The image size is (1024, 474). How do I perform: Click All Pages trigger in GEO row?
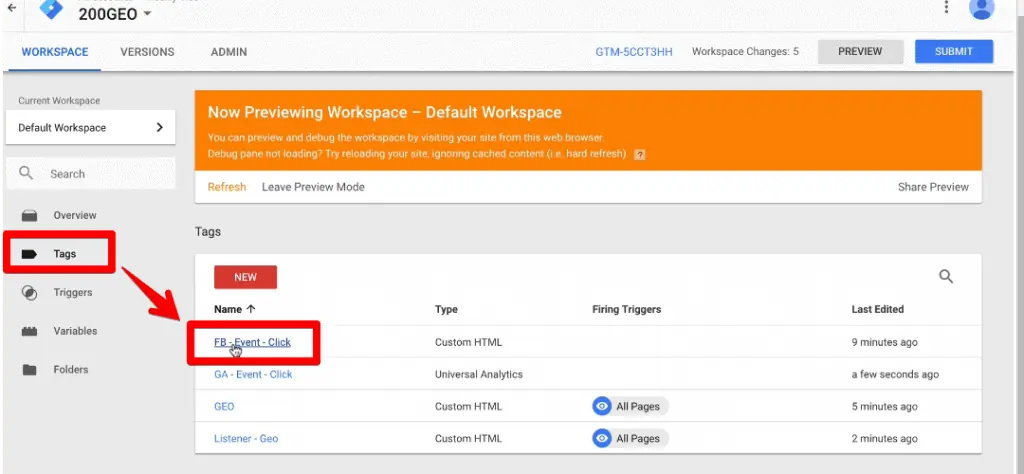pos(631,406)
